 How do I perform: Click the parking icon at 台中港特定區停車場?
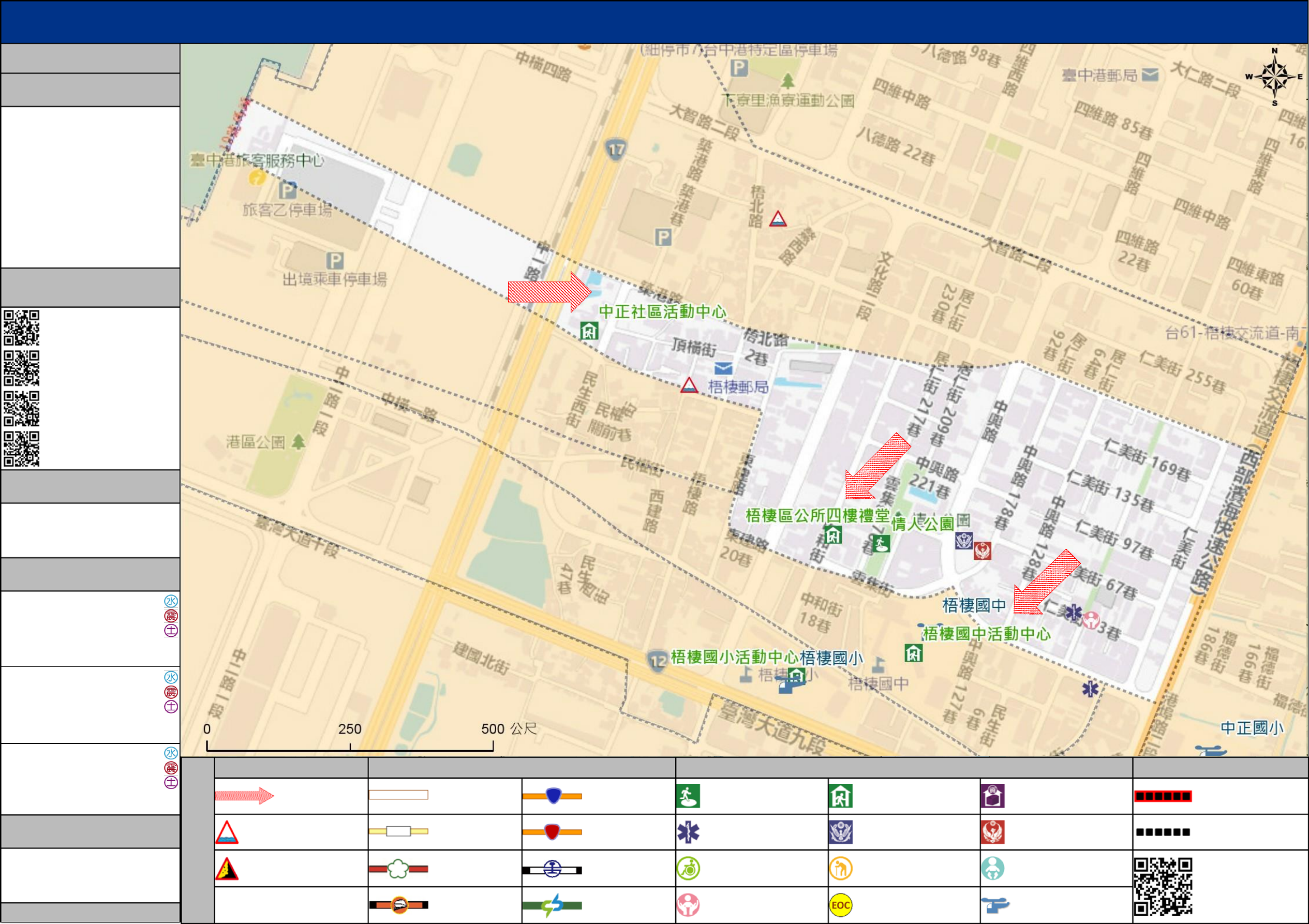[x=739, y=69]
